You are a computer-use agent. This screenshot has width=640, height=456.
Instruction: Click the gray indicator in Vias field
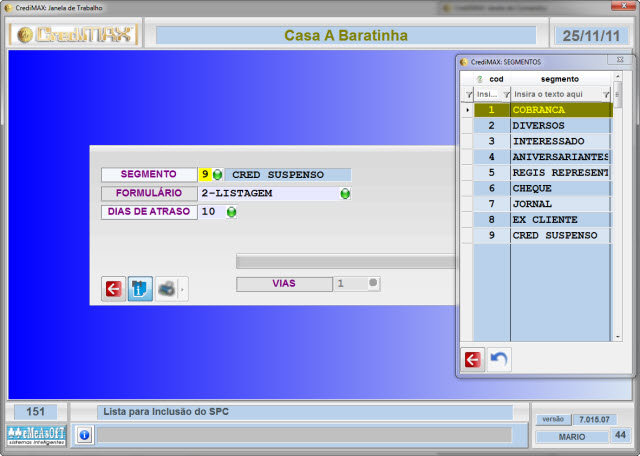372,284
